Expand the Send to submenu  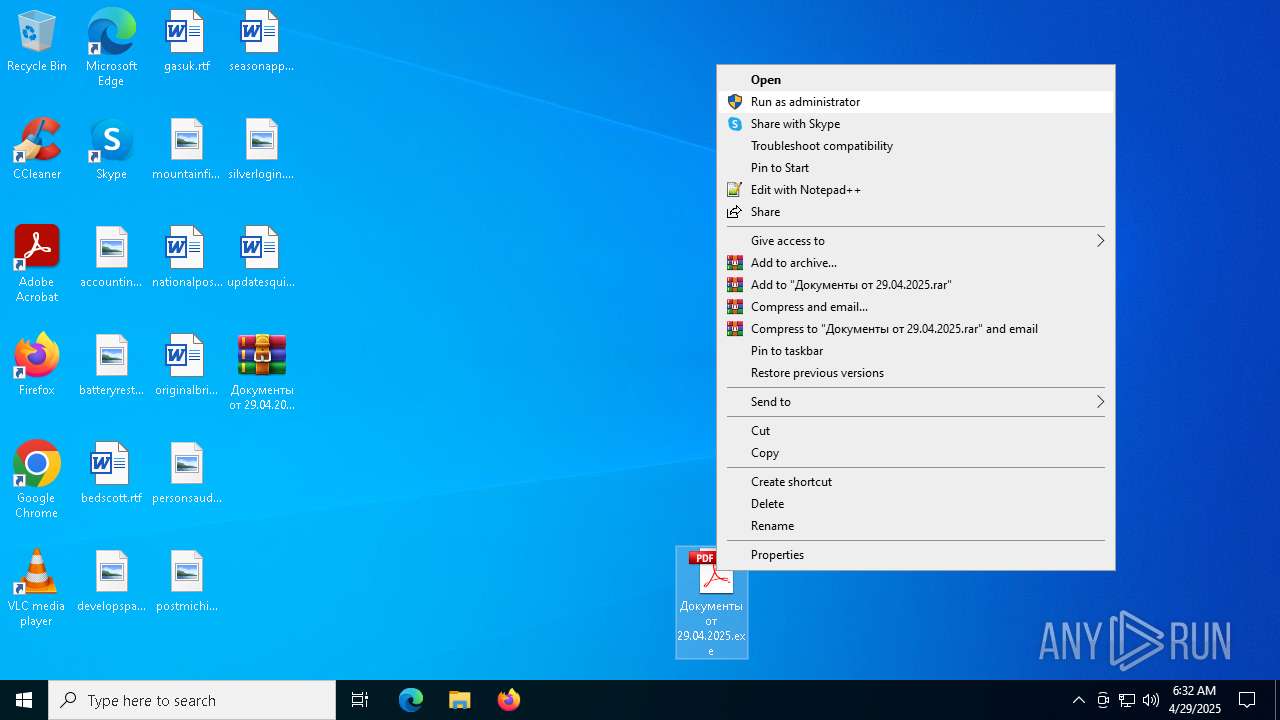click(915, 402)
